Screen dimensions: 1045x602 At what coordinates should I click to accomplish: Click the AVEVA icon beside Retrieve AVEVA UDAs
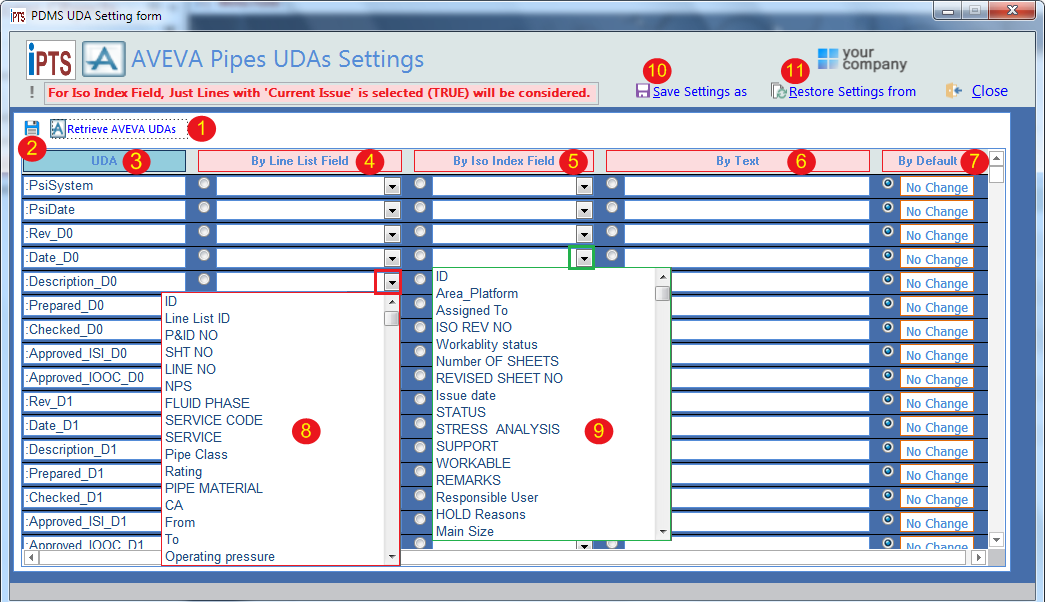coord(58,129)
